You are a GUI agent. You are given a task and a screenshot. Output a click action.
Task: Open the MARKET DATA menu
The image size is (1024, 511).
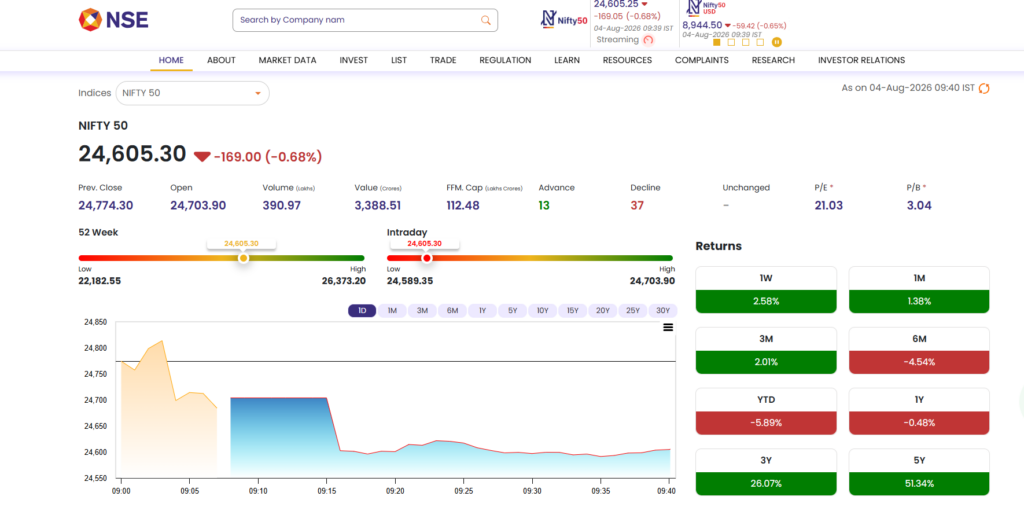click(x=287, y=60)
